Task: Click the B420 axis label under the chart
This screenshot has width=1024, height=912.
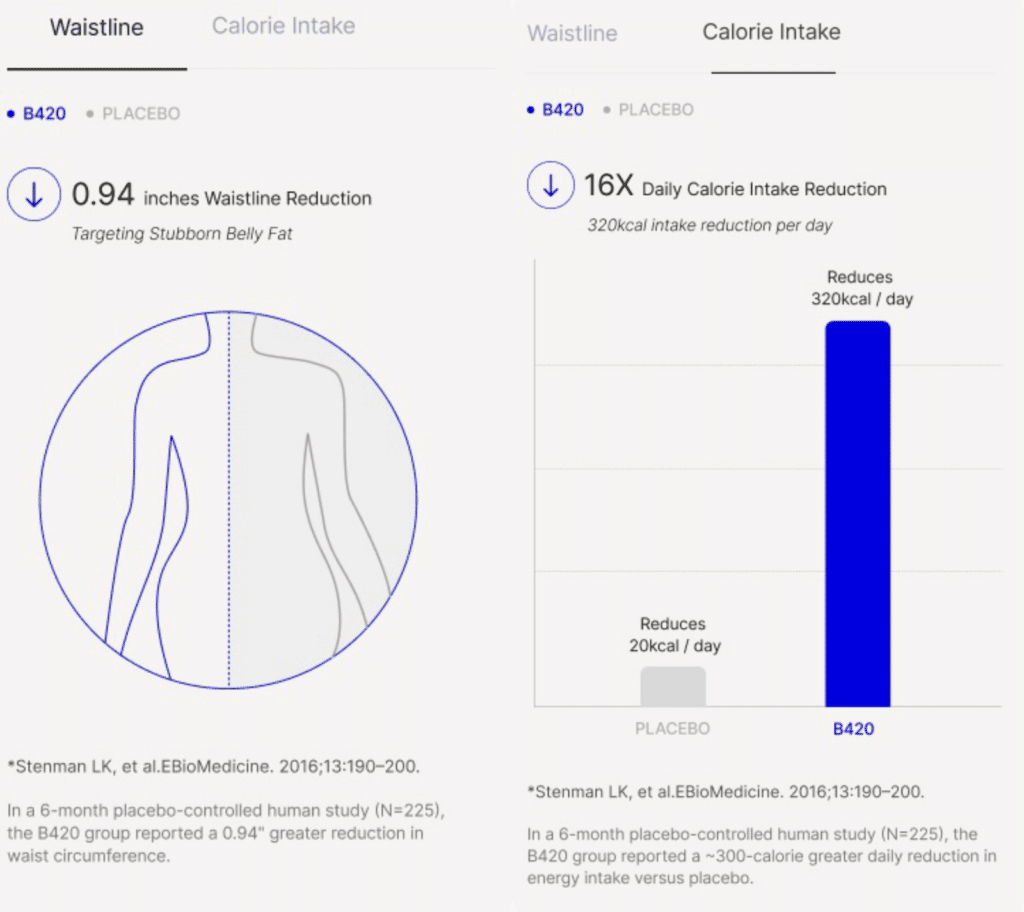Action: (x=853, y=729)
